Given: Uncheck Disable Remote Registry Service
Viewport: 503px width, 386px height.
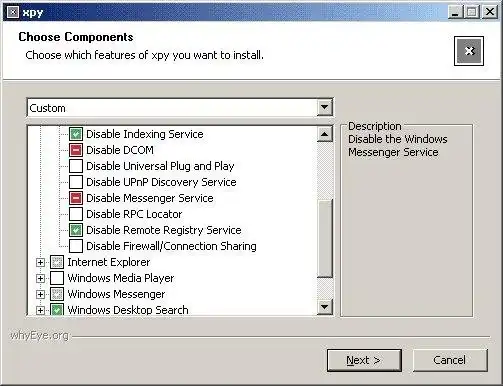Looking at the screenshot, I should pyautogui.click(x=76, y=230).
